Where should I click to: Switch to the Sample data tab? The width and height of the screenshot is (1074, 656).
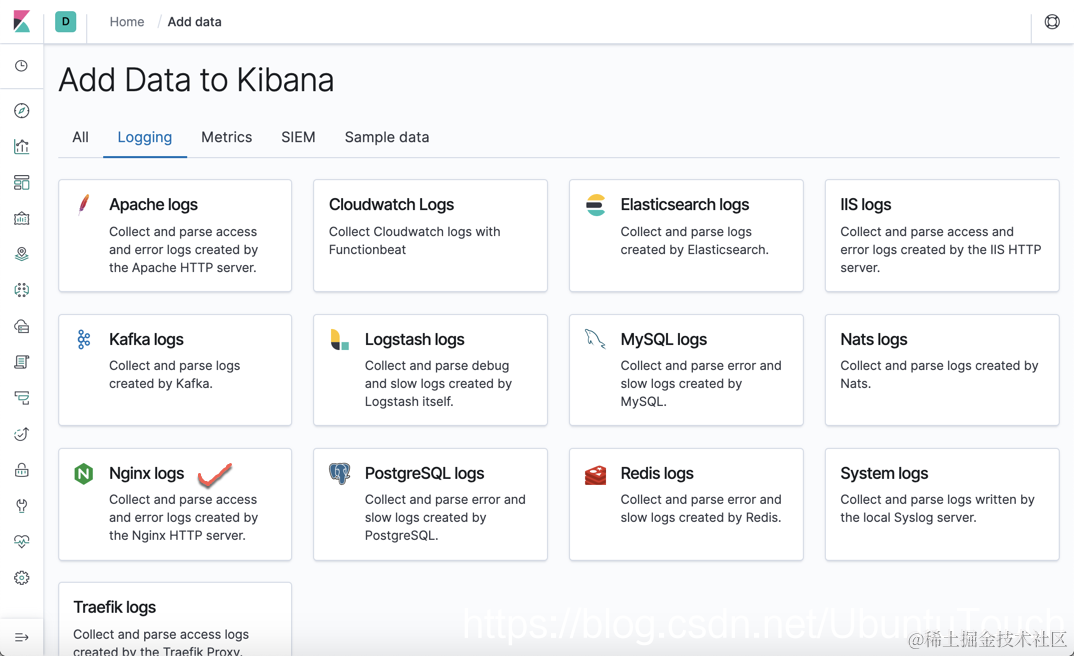[386, 137]
